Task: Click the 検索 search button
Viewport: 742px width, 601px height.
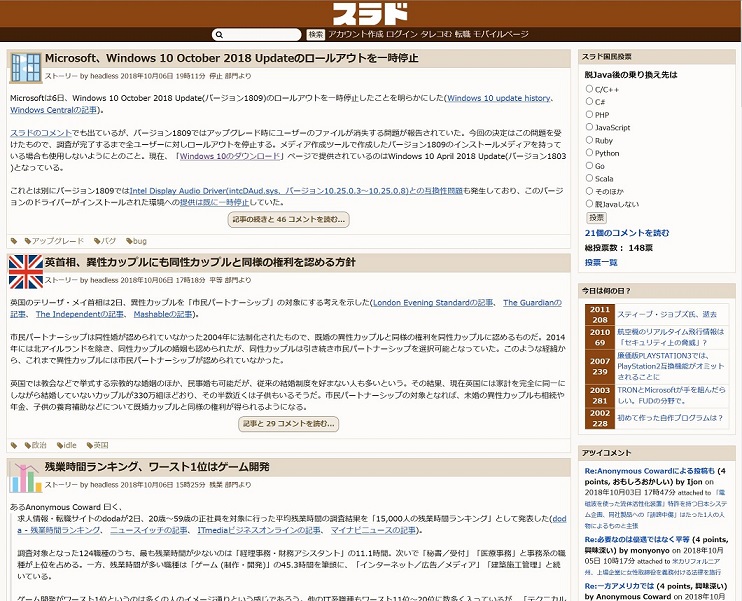Action: (x=316, y=35)
